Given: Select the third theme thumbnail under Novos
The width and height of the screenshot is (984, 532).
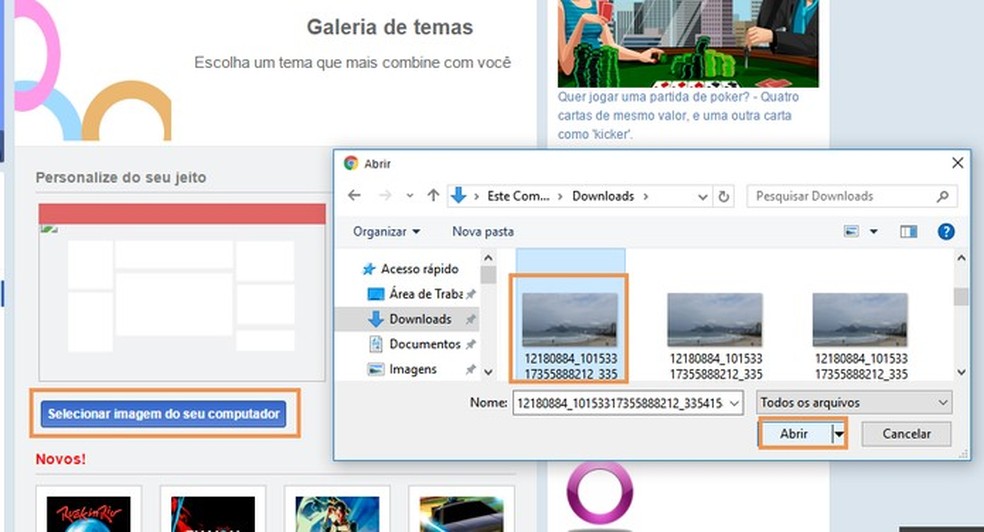Looking at the screenshot, I should (337, 514).
